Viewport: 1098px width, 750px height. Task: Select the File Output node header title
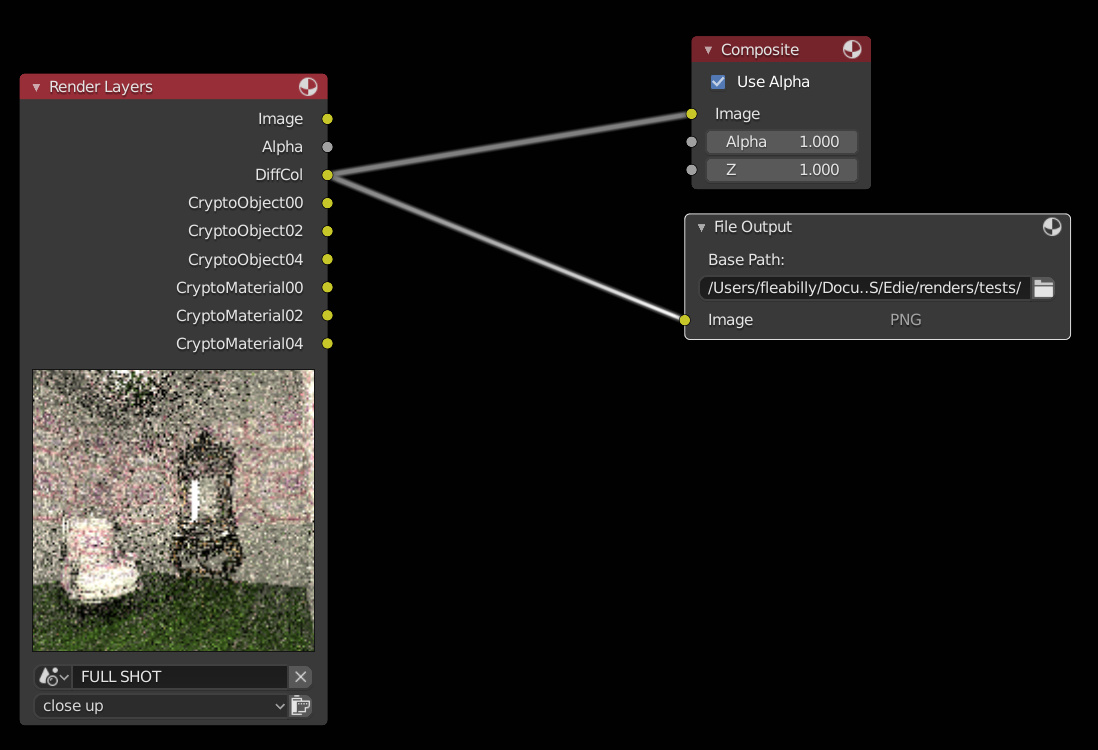pyautogui.click(x=753, y=227)
